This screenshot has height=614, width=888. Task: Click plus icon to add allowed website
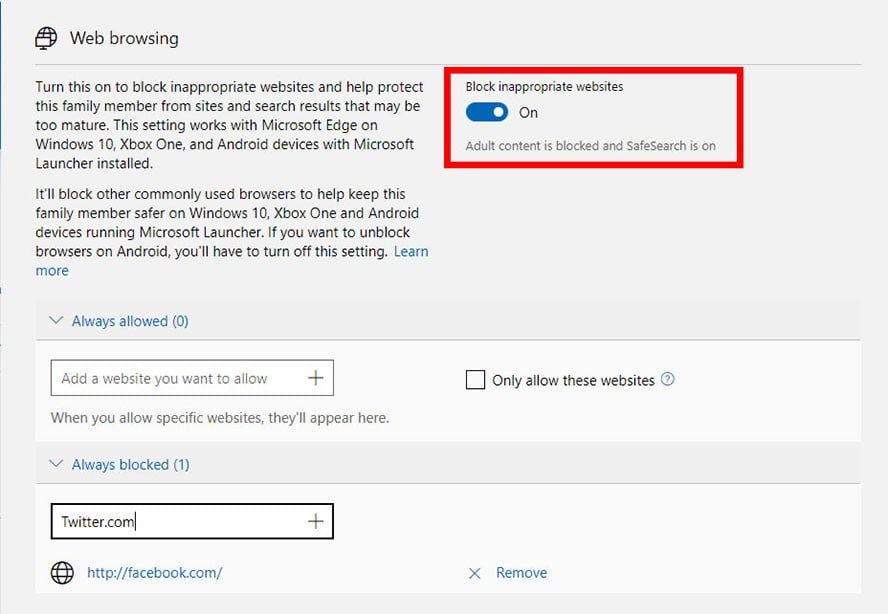coord(315,378)
